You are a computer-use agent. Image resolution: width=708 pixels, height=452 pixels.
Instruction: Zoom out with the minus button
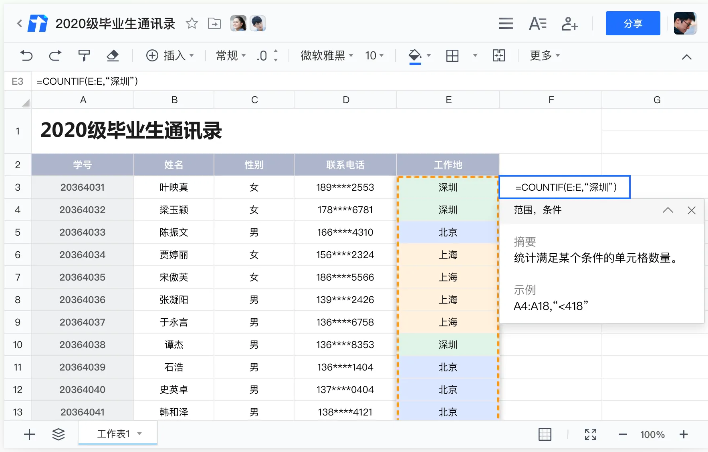623,434
